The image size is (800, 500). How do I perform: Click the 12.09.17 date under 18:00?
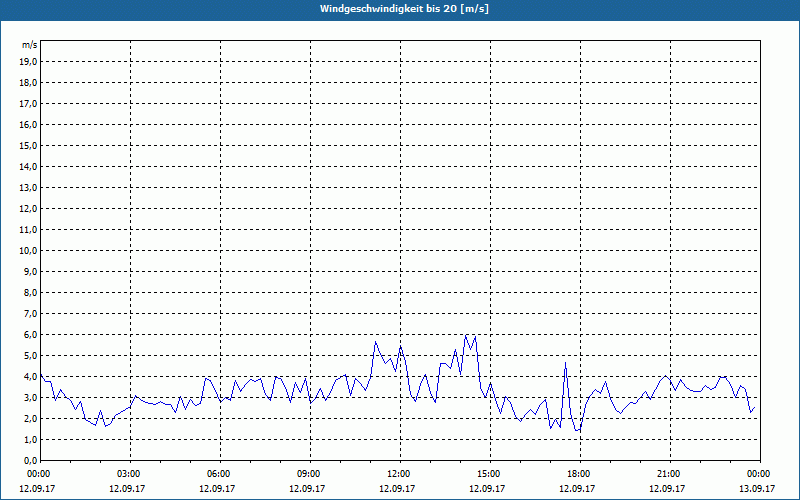click(577, 488)
